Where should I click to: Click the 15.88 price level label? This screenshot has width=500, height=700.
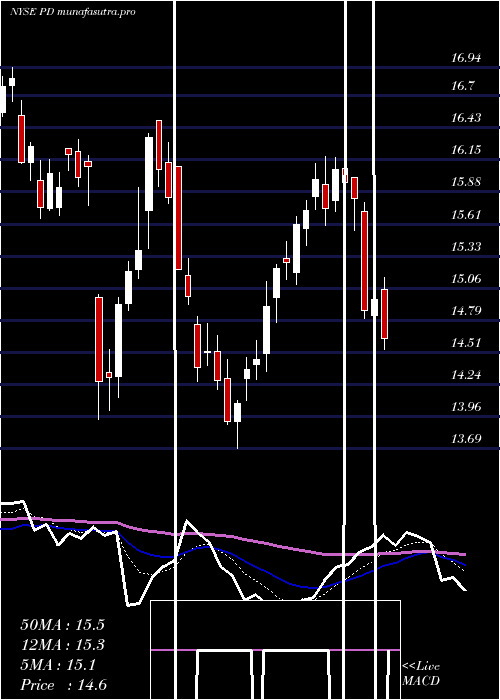(467, 182)
